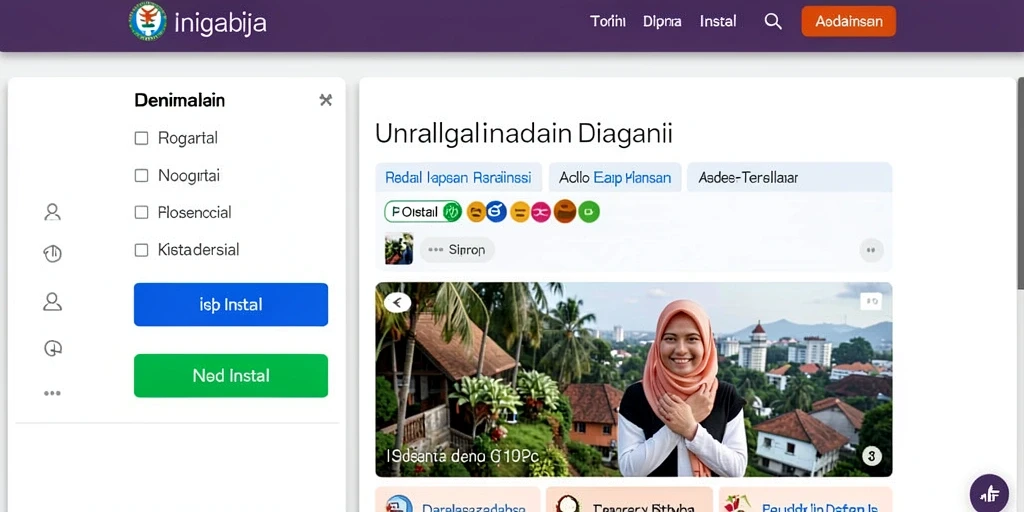Screen dimensions: 1024x512
Task: Click the small avatar thumbnail beside Sinron
Action: click(398, 249)
